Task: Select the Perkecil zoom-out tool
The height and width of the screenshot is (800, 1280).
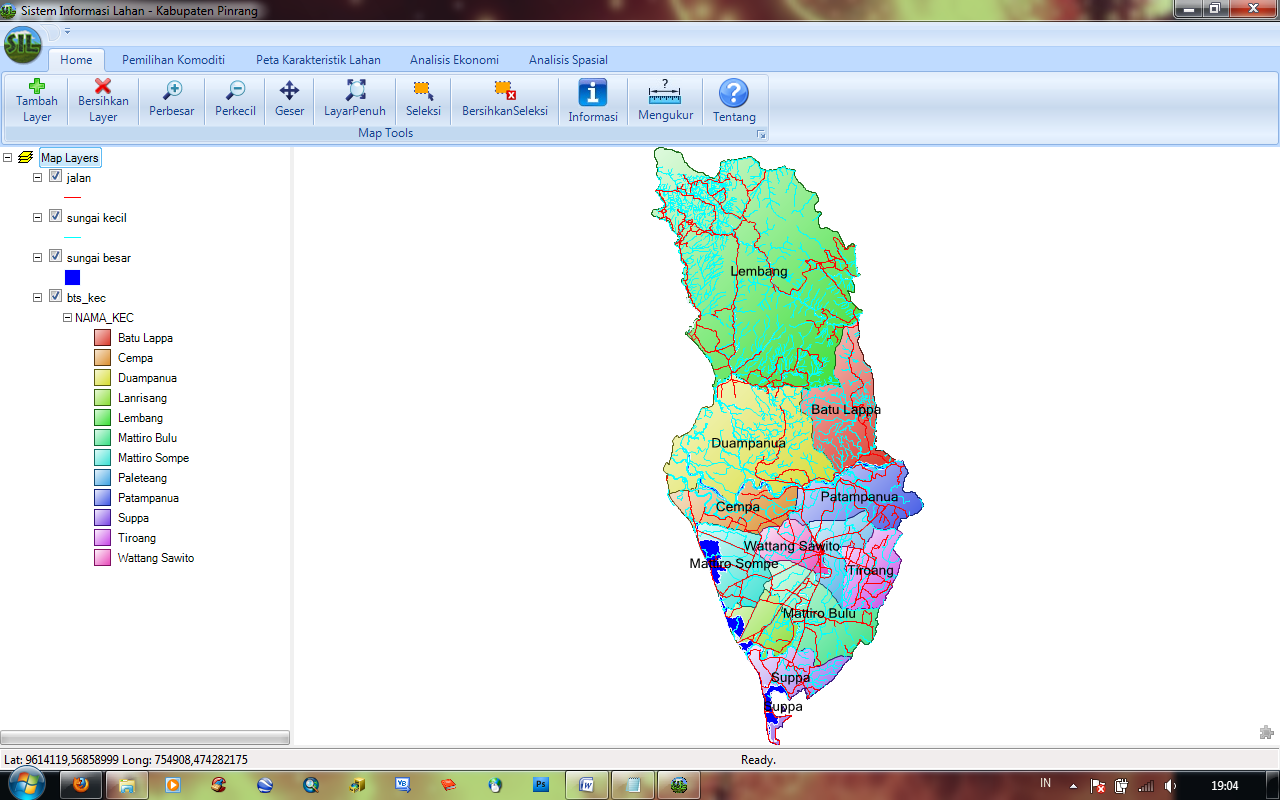Action: (x=234, y=100)
